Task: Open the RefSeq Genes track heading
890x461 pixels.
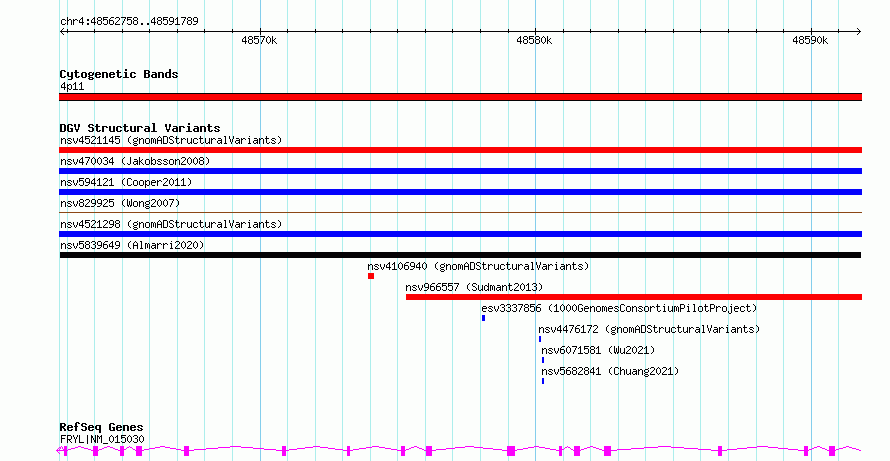Action: coord(102,427)
